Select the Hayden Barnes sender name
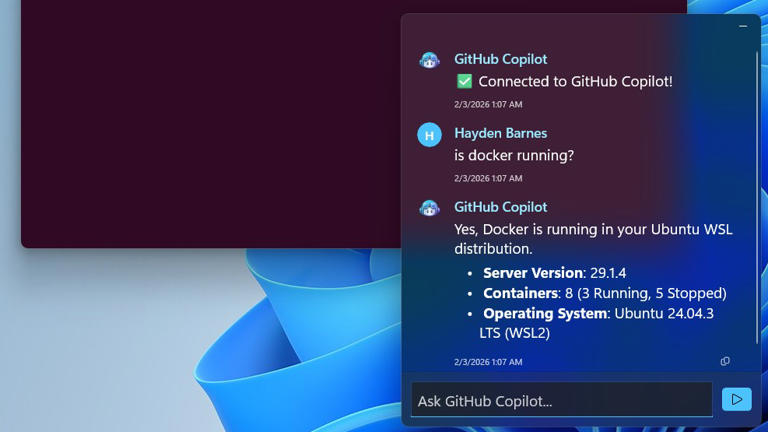 pos(500,133)
